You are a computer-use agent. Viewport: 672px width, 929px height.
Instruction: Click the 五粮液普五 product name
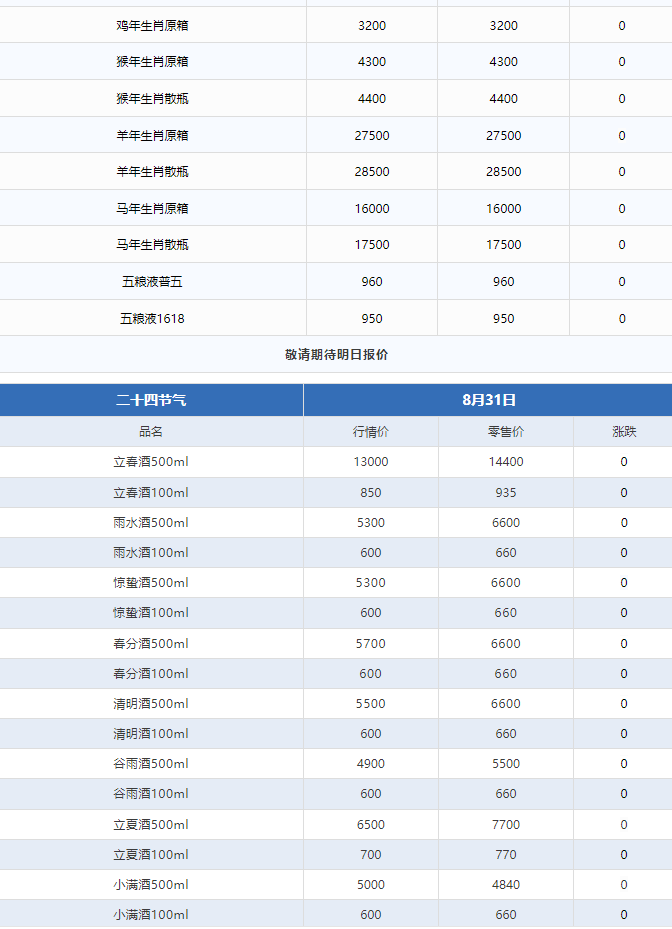pos(152,281)
